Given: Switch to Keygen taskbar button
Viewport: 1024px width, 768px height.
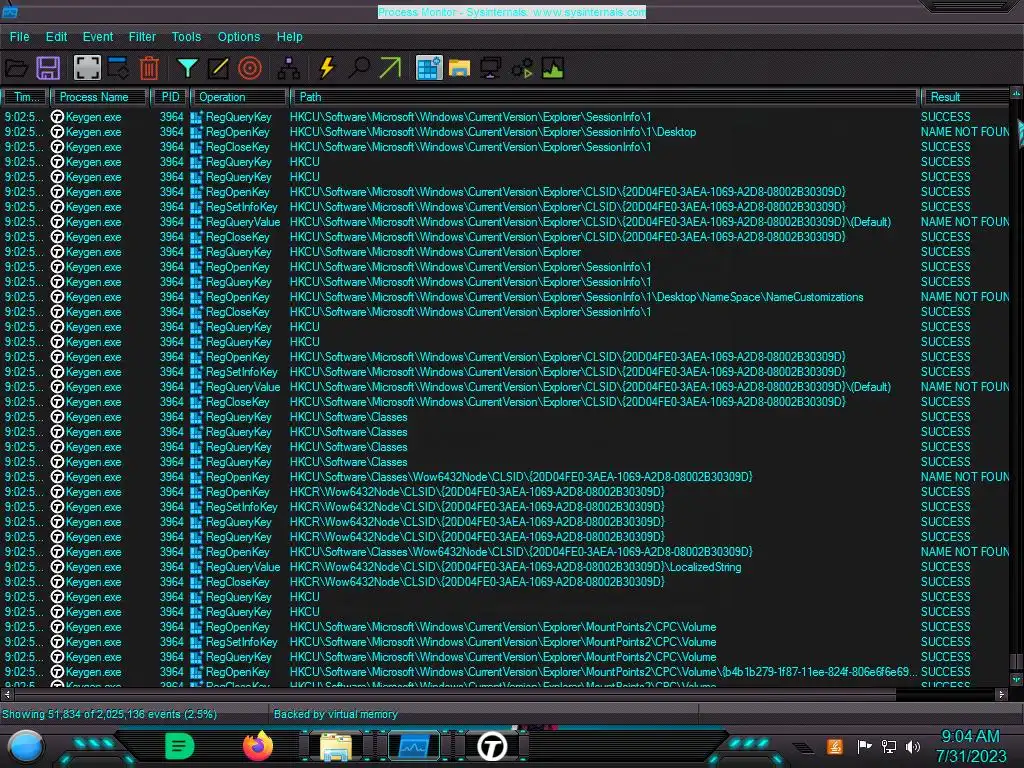Looking at the screenshot, I should [x=492, y=746].
